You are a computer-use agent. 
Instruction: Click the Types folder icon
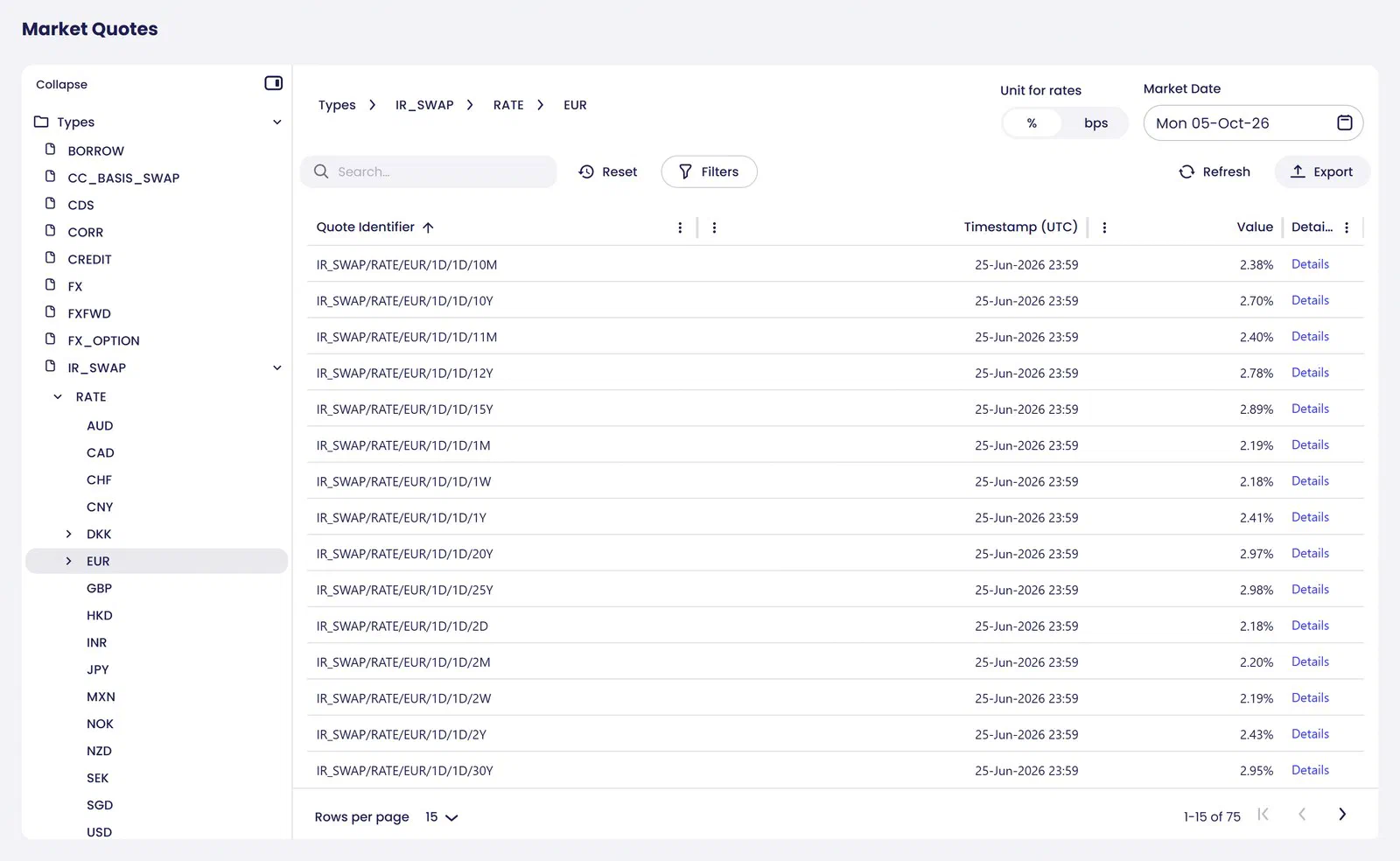point(41,122)
